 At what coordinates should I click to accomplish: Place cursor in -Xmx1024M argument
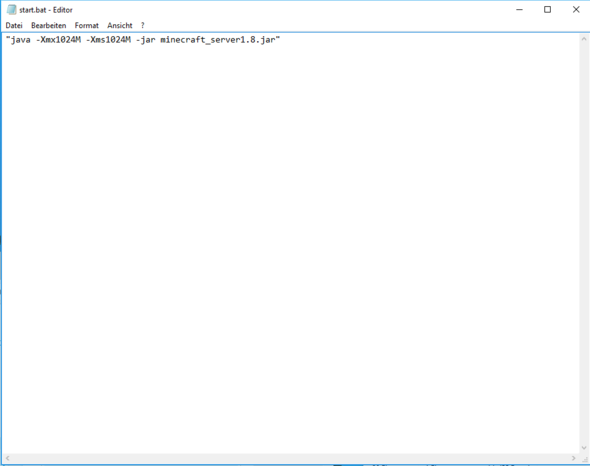coord(58,40)
